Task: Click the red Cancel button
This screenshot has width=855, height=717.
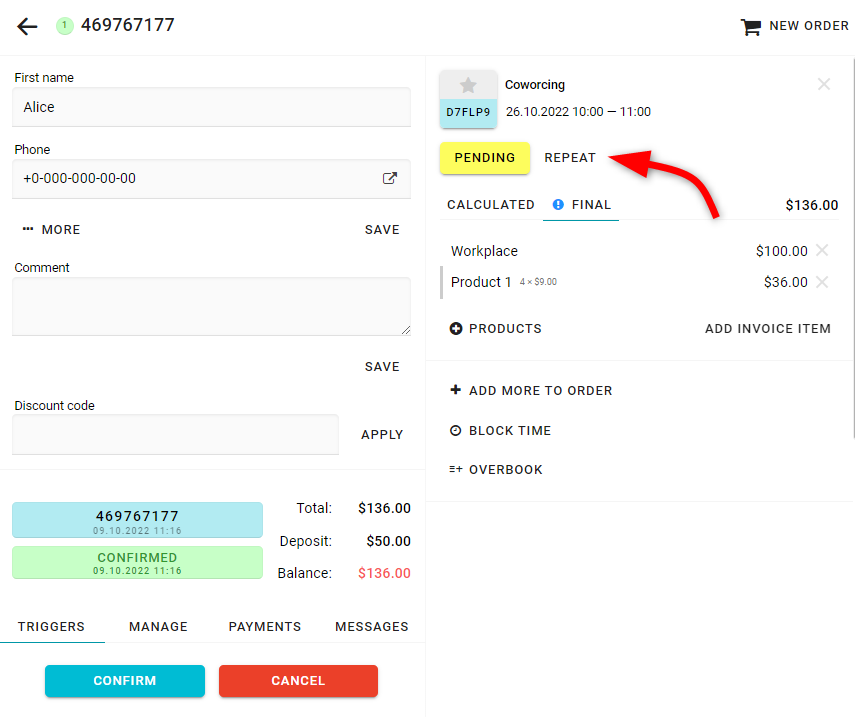Action: 298,681
